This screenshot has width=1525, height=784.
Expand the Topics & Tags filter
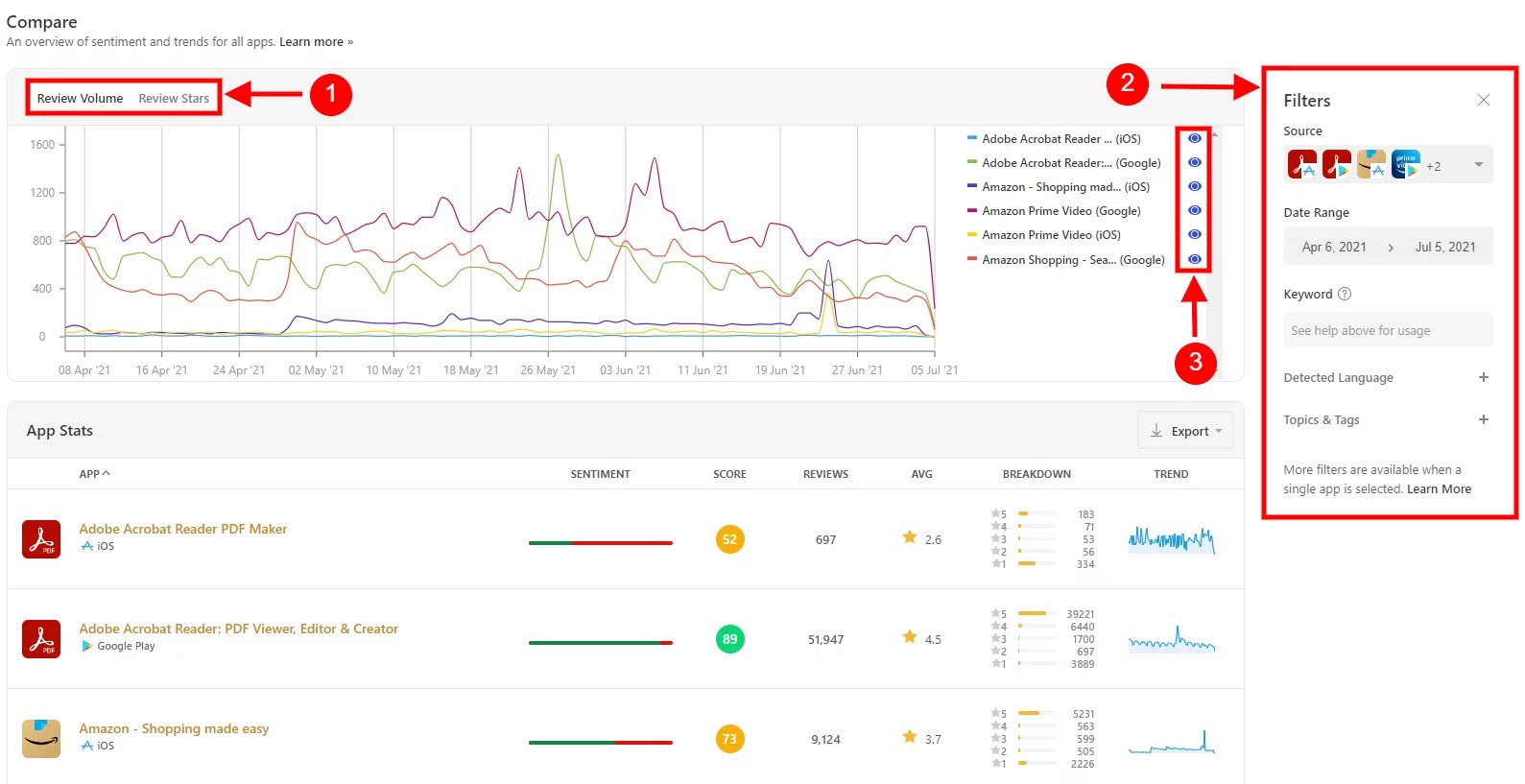(1483, 419)
